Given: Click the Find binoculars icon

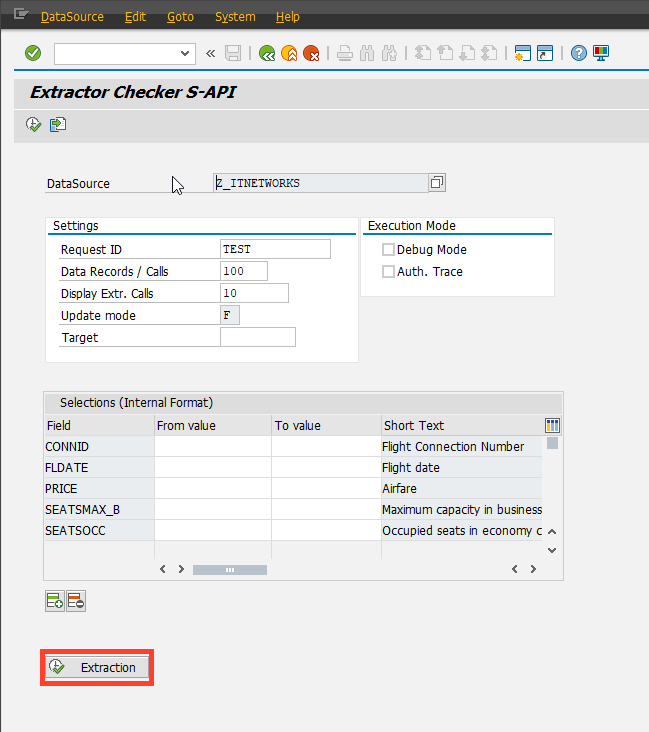Looking at the screenshot, I should (x=367, y=53).
